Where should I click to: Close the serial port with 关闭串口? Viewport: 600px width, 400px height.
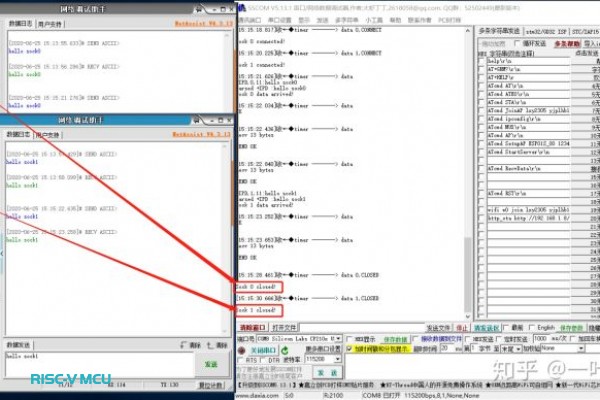pos(263,350)
